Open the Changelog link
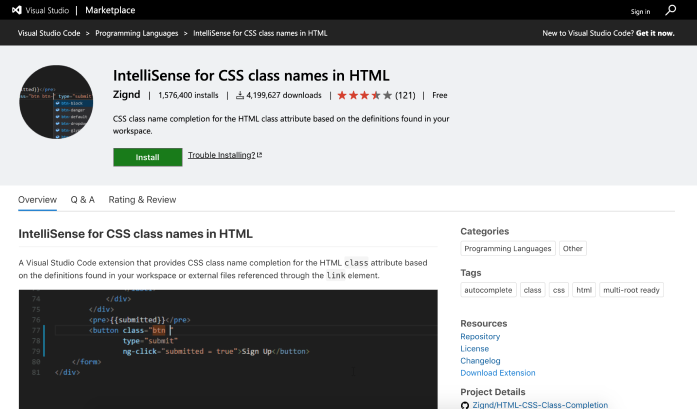This screenshot has height=409, width=697. (x=480, y=361)
